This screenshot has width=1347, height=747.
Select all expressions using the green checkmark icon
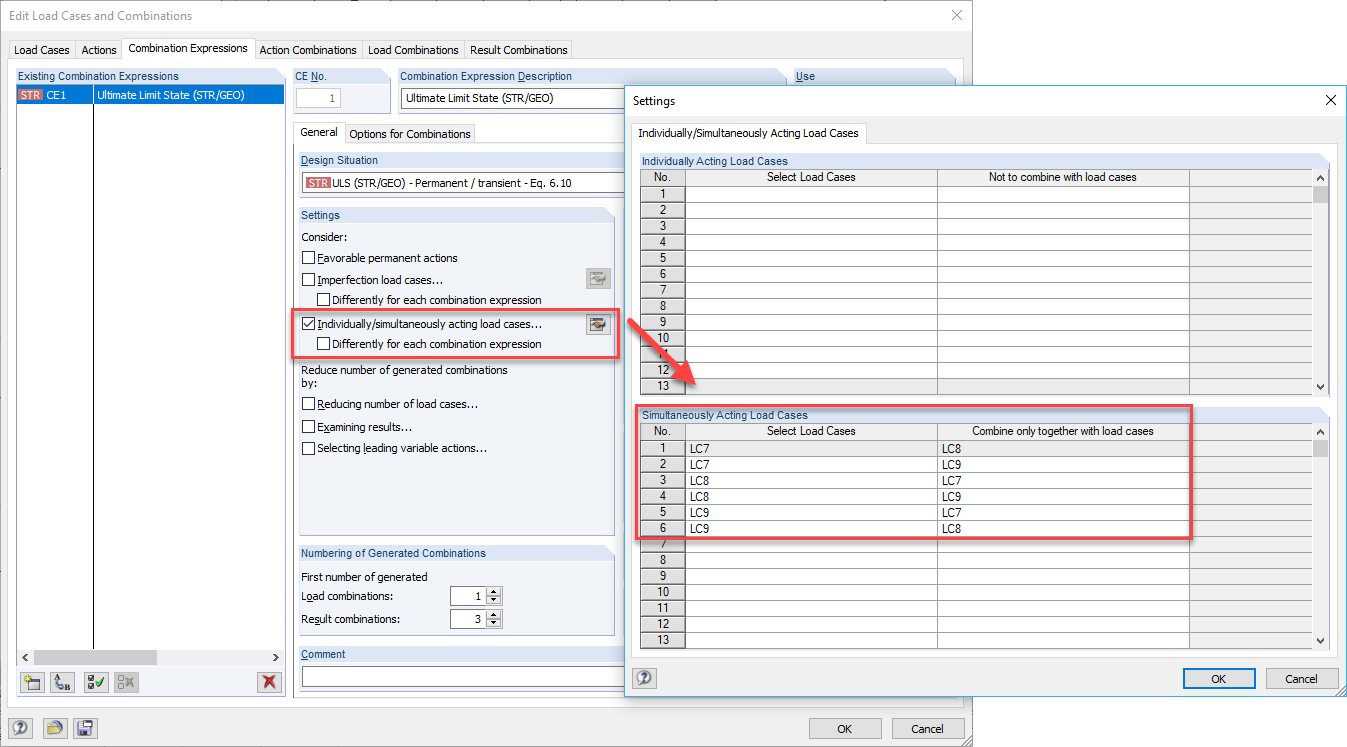[94, 682]
